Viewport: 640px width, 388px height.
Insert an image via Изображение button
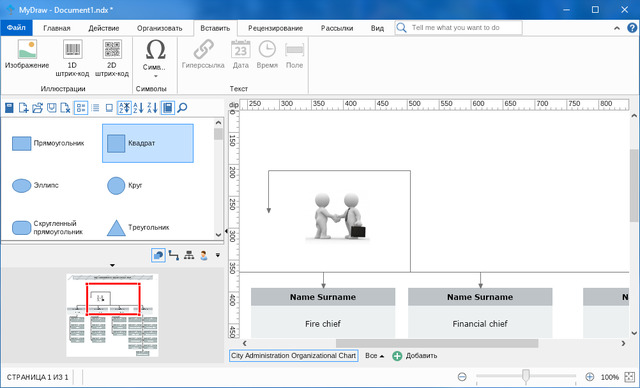tap(27, 54)
